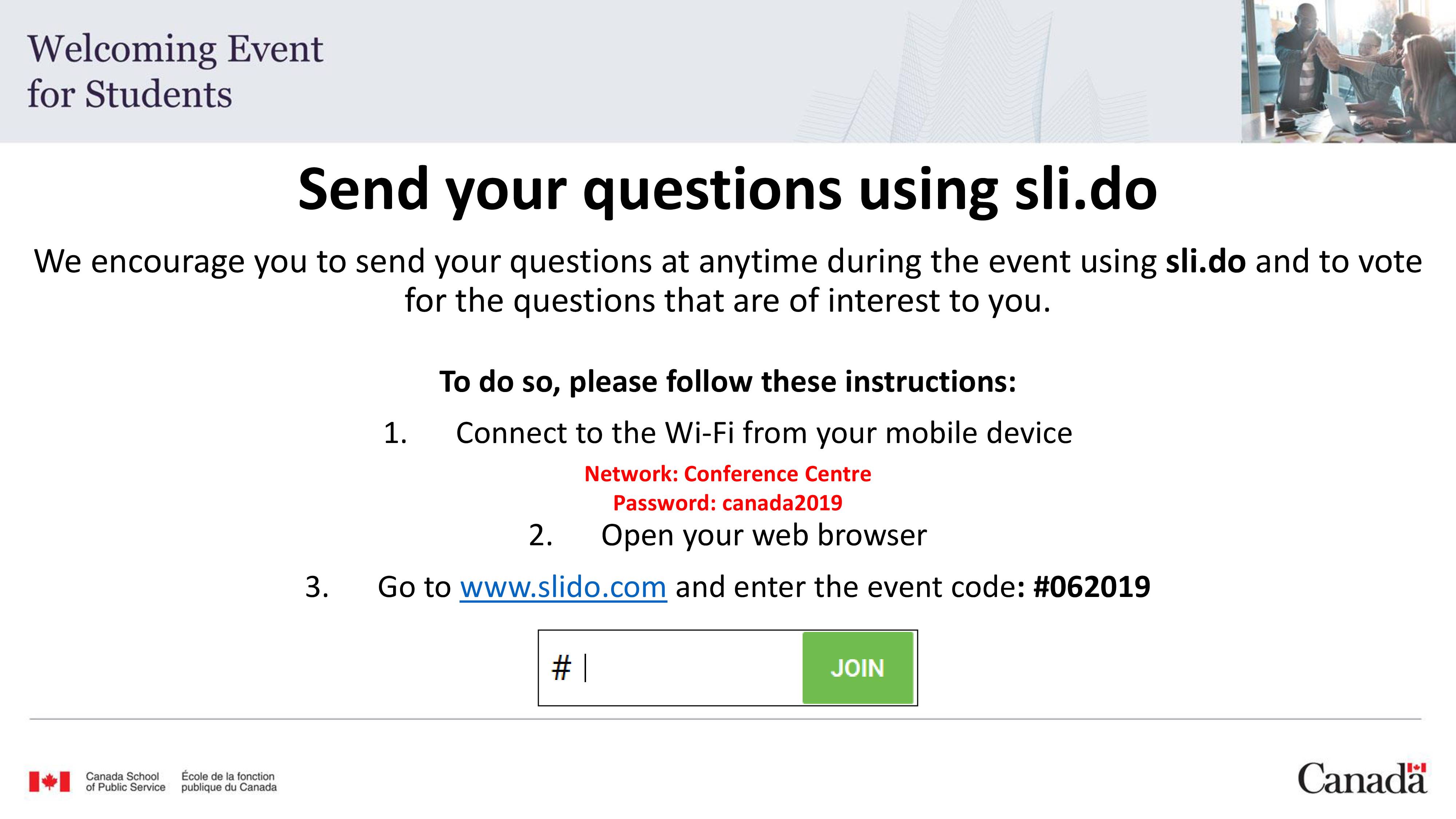Click 'Open your web browser' step
This screenshot has height=819, width=1456.
(x=764, y=535)
